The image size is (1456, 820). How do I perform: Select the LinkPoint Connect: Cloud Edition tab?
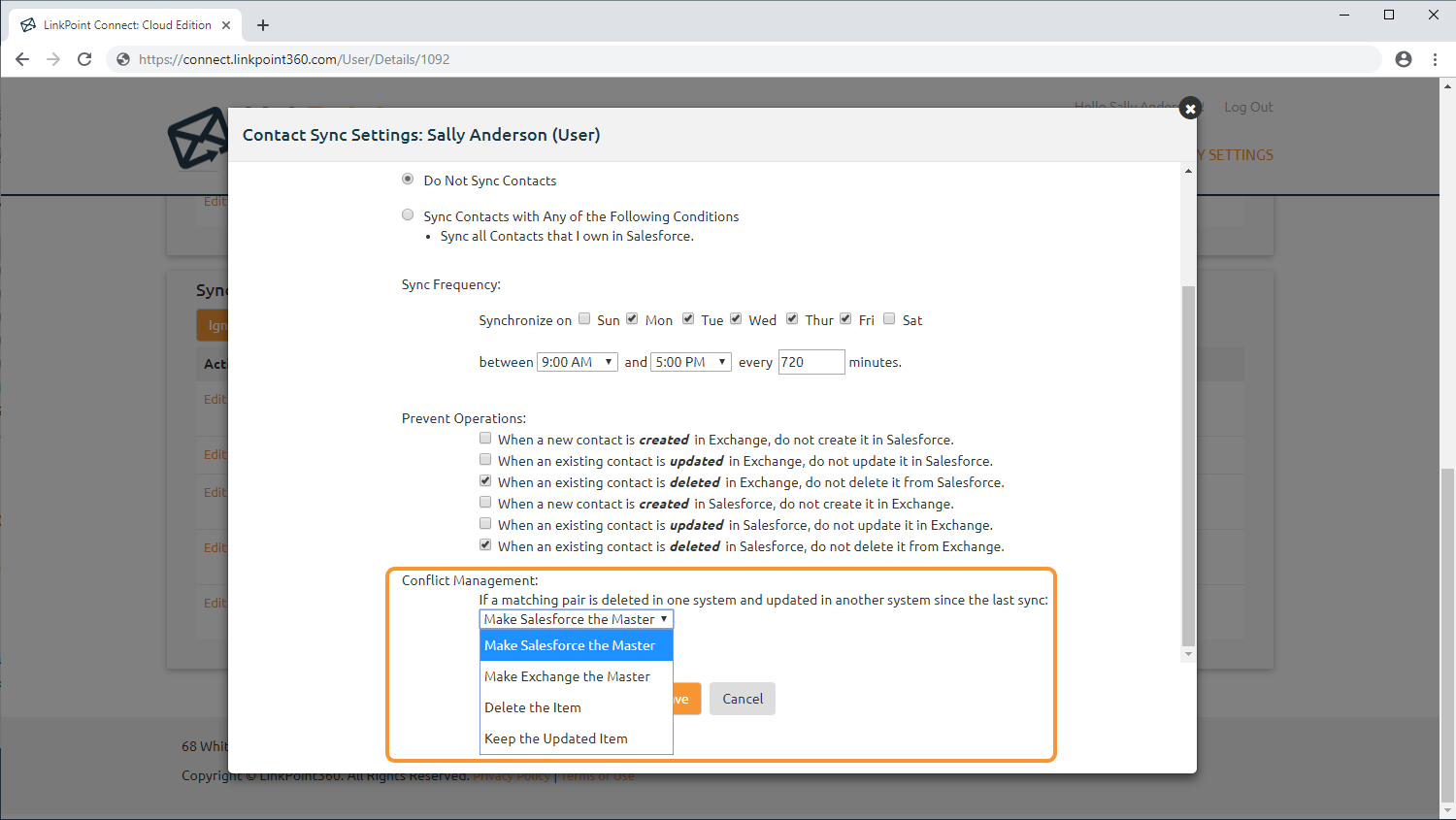pyautogui.click(x=127, y=25)
